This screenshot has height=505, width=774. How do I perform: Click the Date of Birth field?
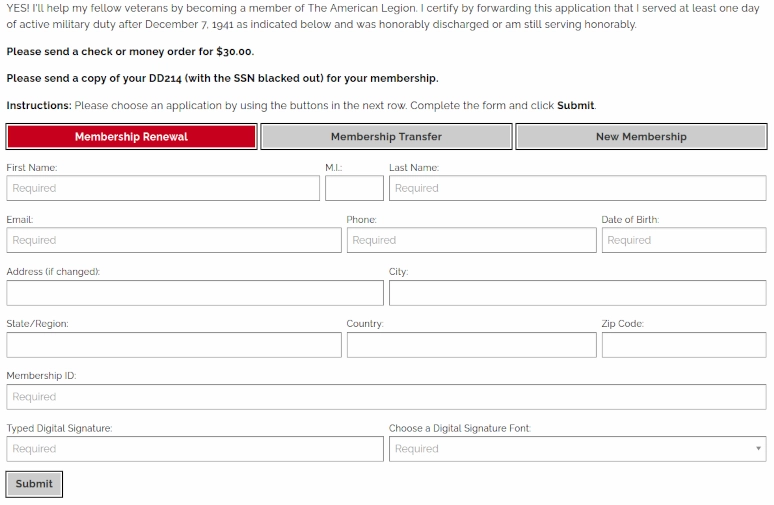(684, 240)
